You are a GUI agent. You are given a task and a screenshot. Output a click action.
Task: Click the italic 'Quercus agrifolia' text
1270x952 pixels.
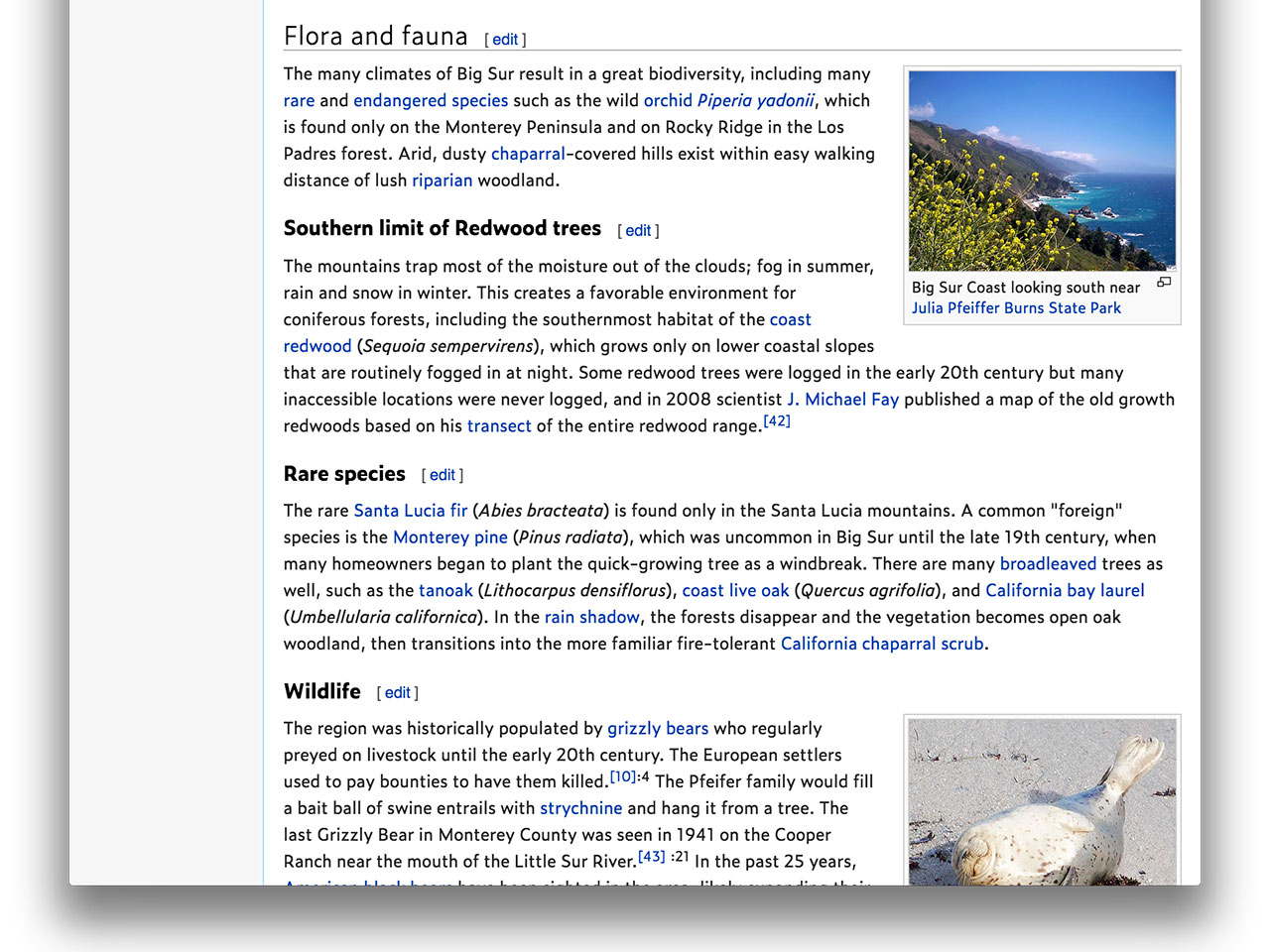pos(867,591)
